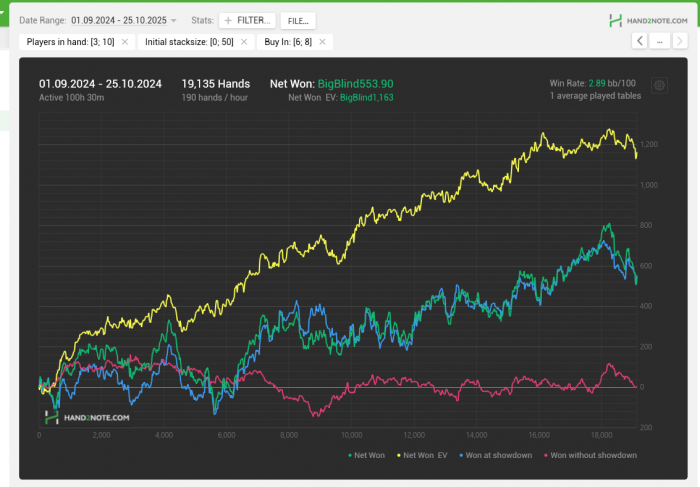Expand the Date Range dropdown
This screenshot has width=700, height=487.
tap(173, 20)
